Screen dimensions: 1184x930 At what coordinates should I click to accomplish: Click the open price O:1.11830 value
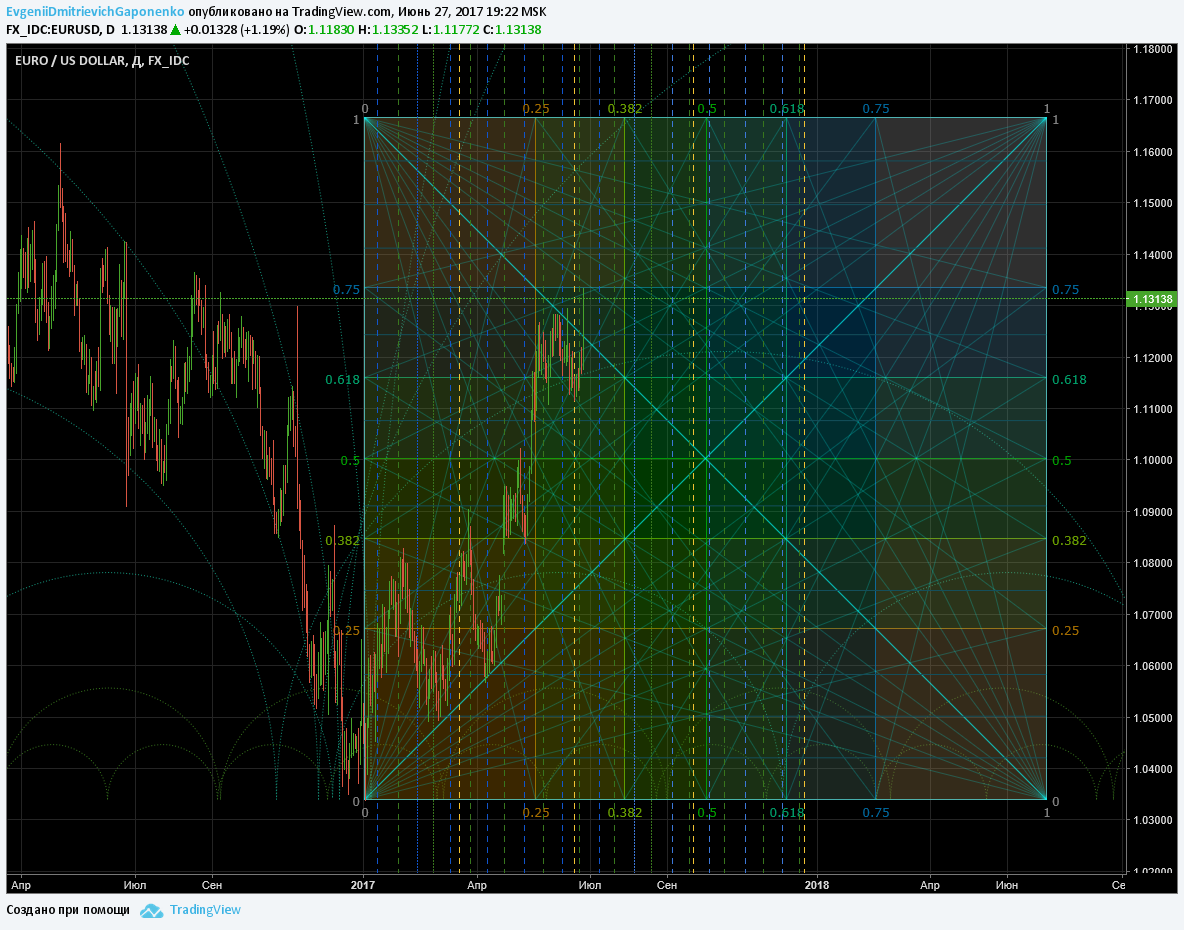(325, 30)
